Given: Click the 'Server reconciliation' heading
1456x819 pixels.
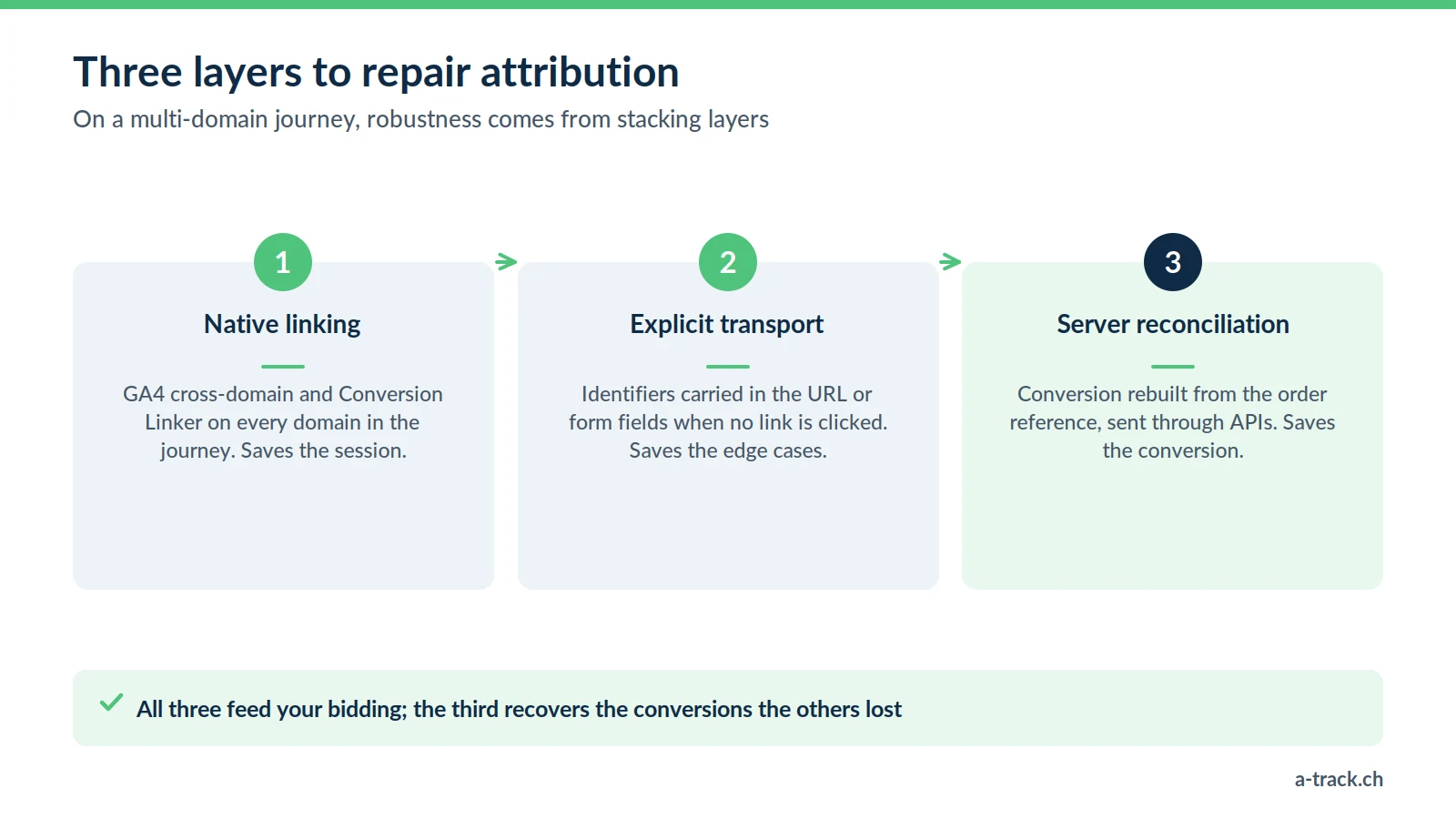Looking at the screenshot, I should tap(1173, 324).
